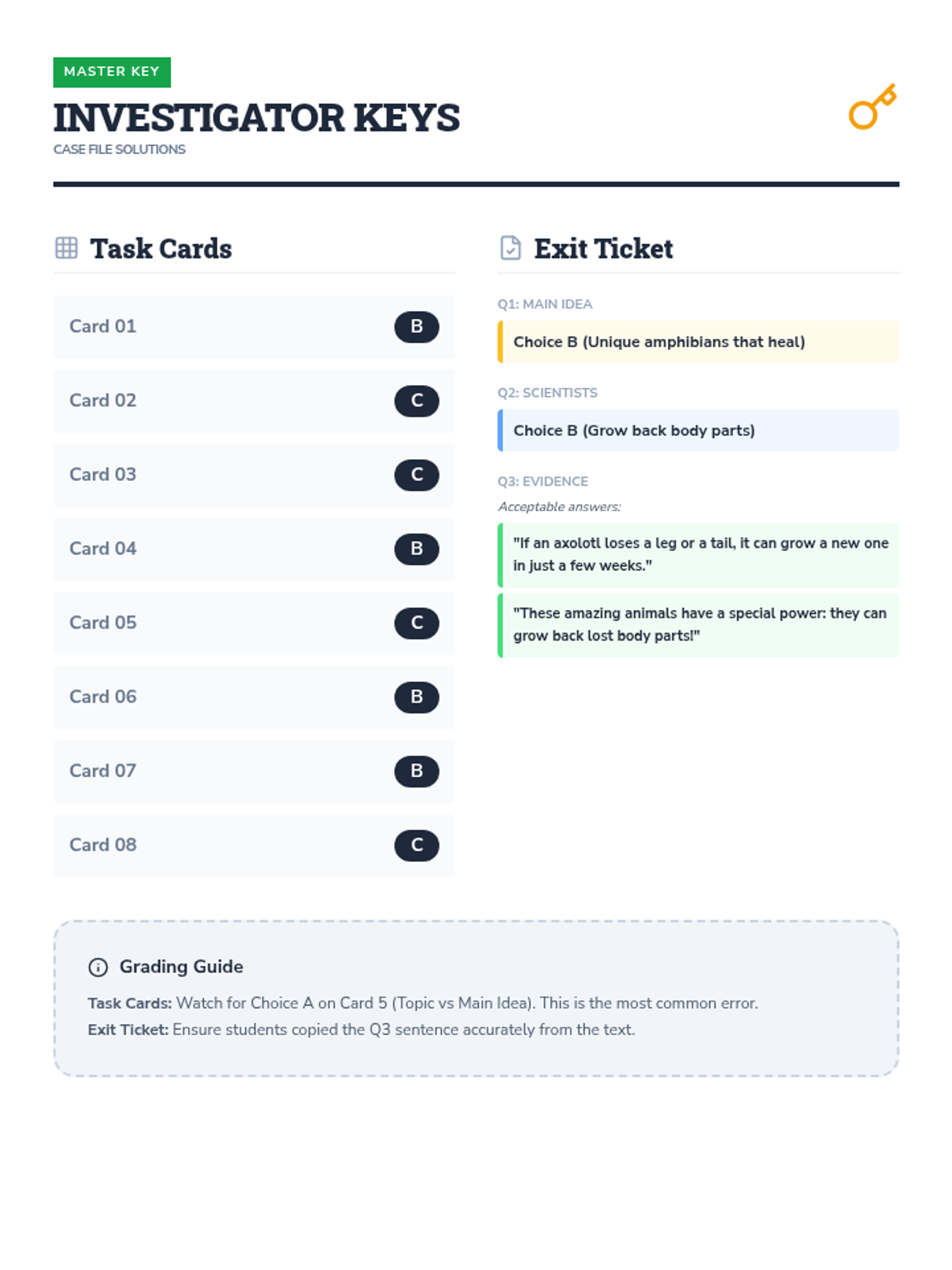Image resolution: width=952 pixels, height=1270 pixels.
Task: Select the Card 06 row label
Action: click(103, 697)
